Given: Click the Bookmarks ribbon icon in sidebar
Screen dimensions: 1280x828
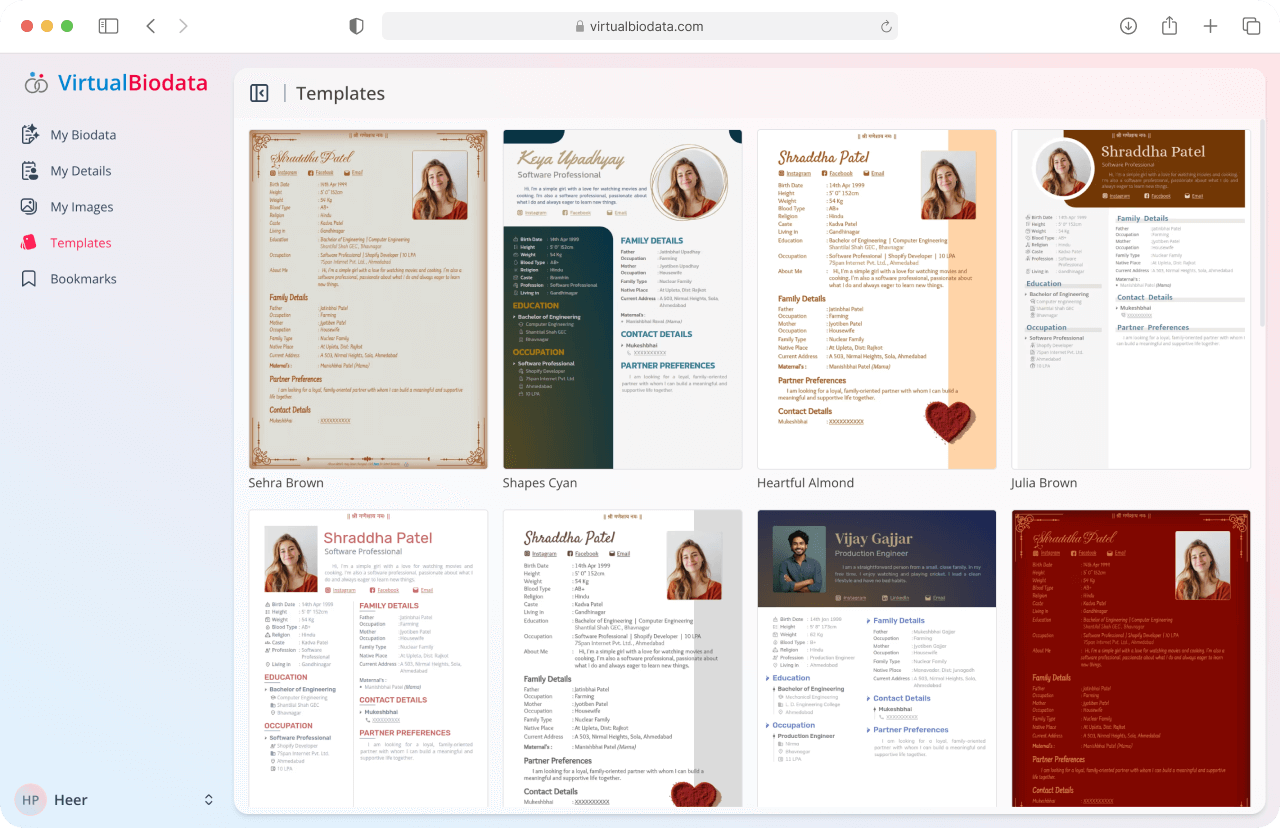Looking at the screenshot, I should click(29, 278).
